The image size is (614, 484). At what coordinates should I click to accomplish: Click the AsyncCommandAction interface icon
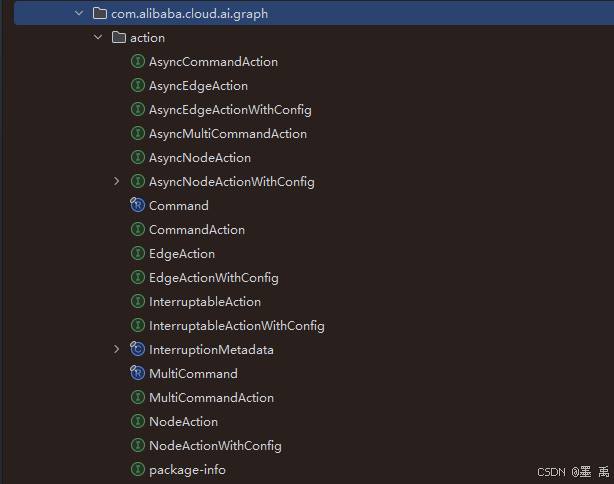tap(138, 61)
